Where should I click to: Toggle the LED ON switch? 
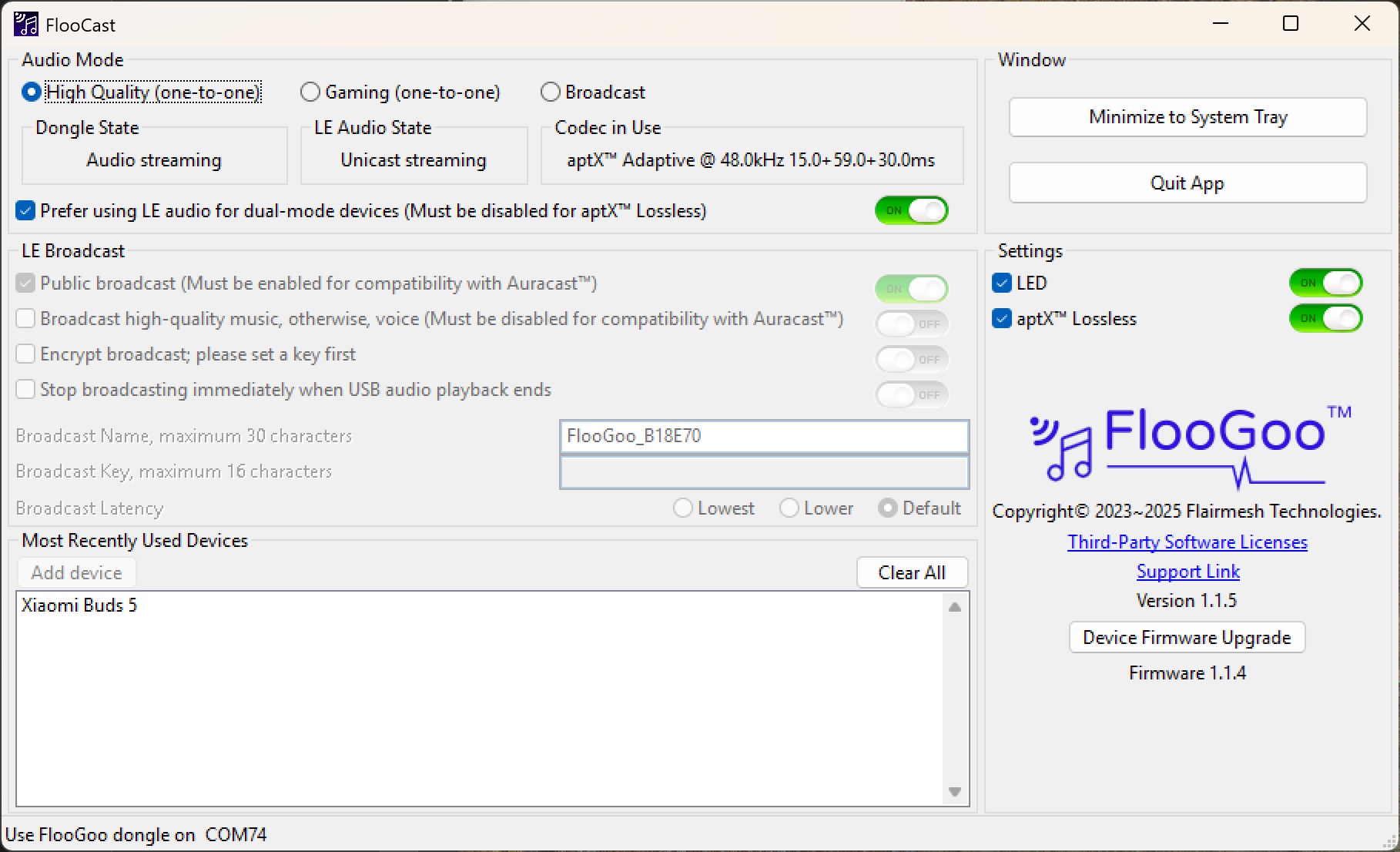tap(1325, 283)
